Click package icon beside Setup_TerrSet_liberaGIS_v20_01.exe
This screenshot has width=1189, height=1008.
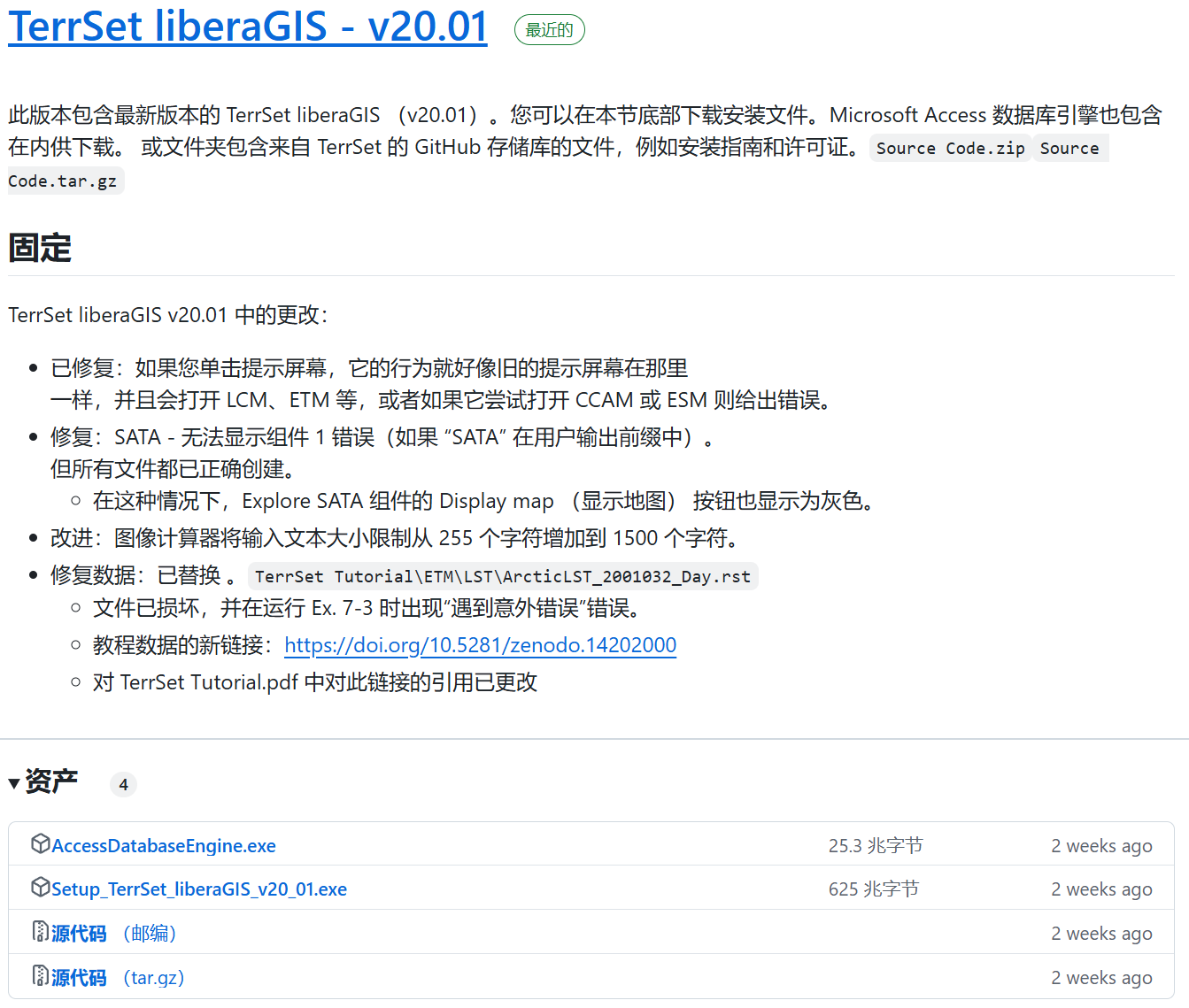[x=40, y=887]
